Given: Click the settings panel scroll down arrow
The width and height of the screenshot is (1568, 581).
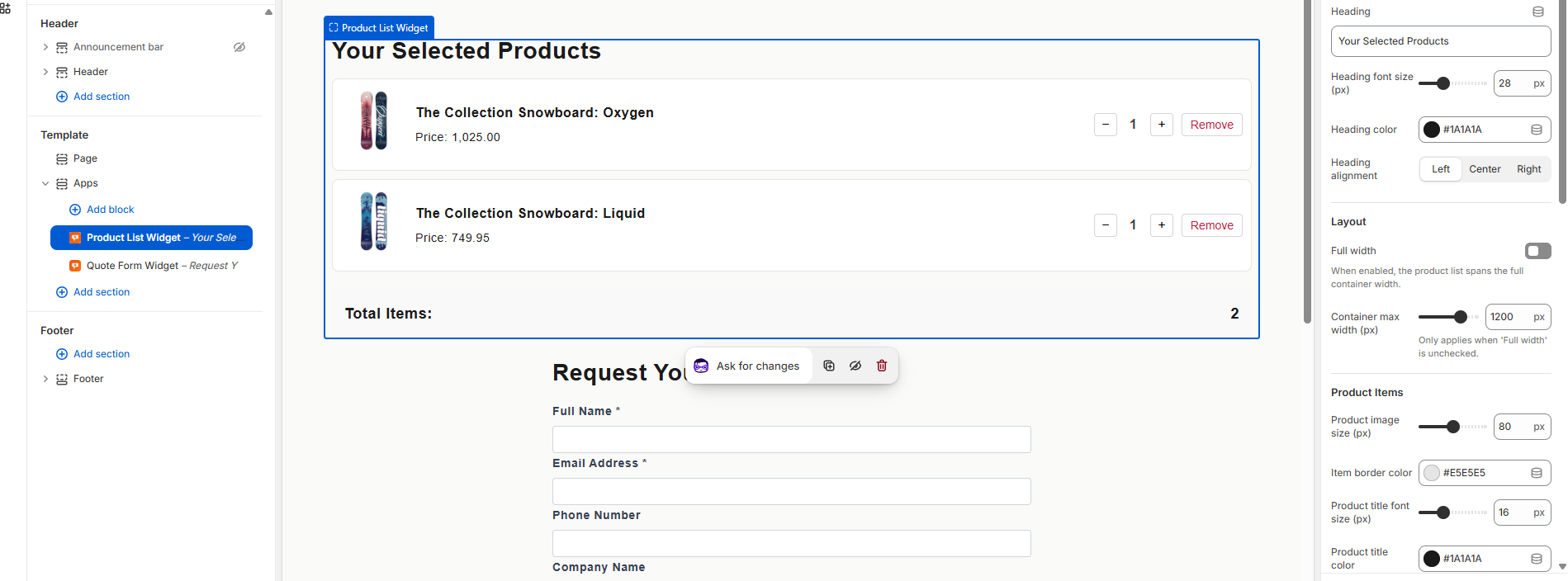Looking at the screenshot, I should click(x=1561, y=567).
